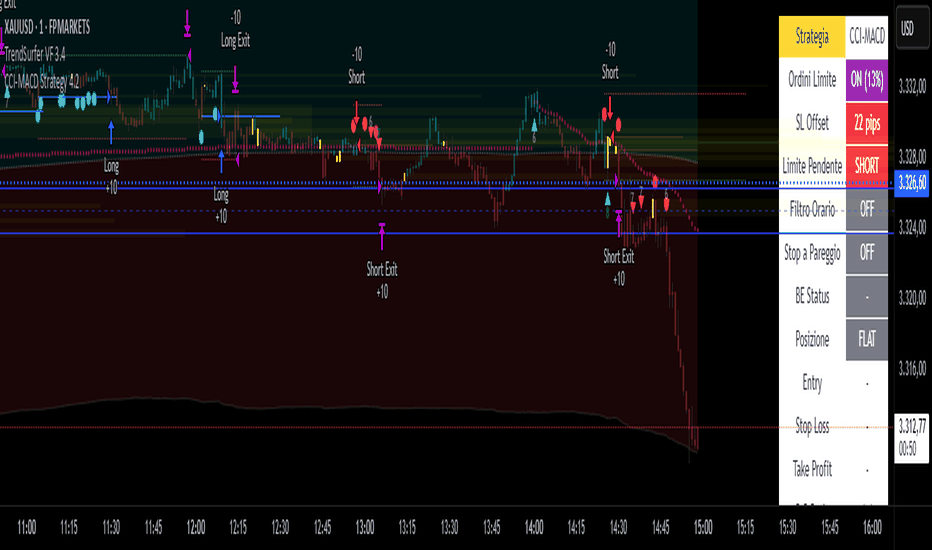
Task: Click the -10 Long Exit label marker
Action: pyautogui.click(x=235, y=29)
